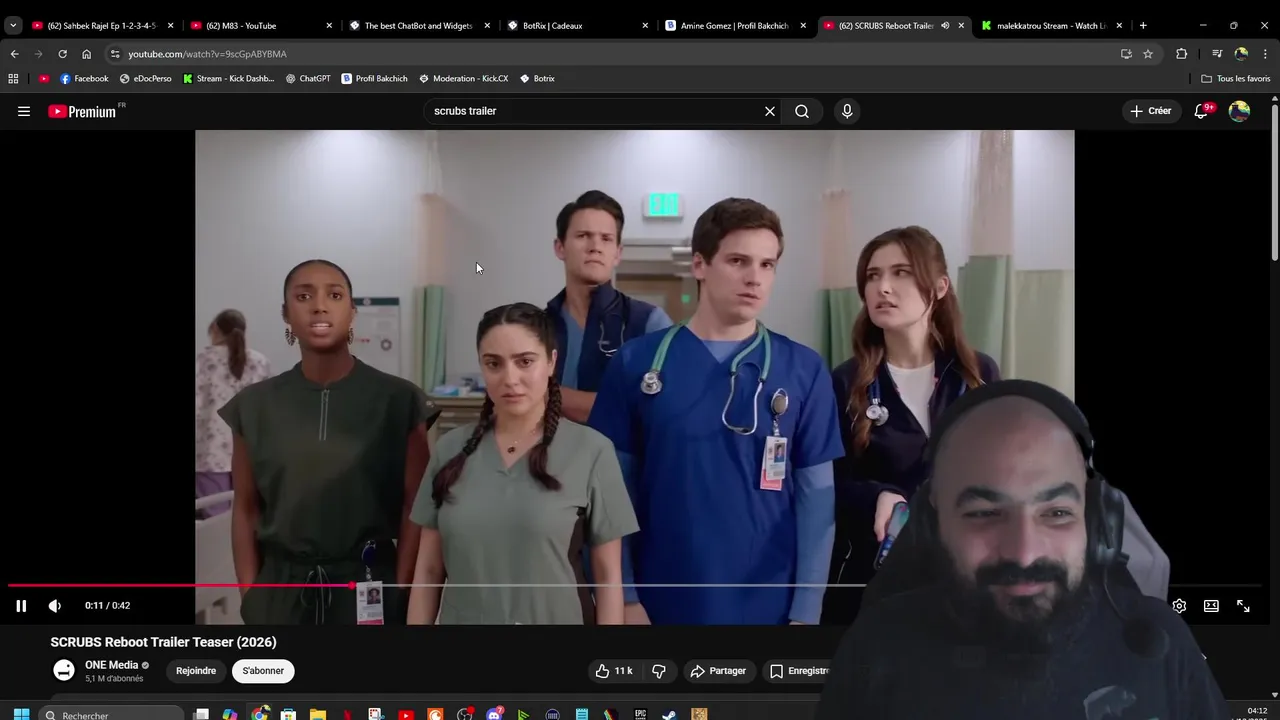The image size is (1280, 720).
Task: Mute audio icon on SCRUBS tab
Action: 945,25
